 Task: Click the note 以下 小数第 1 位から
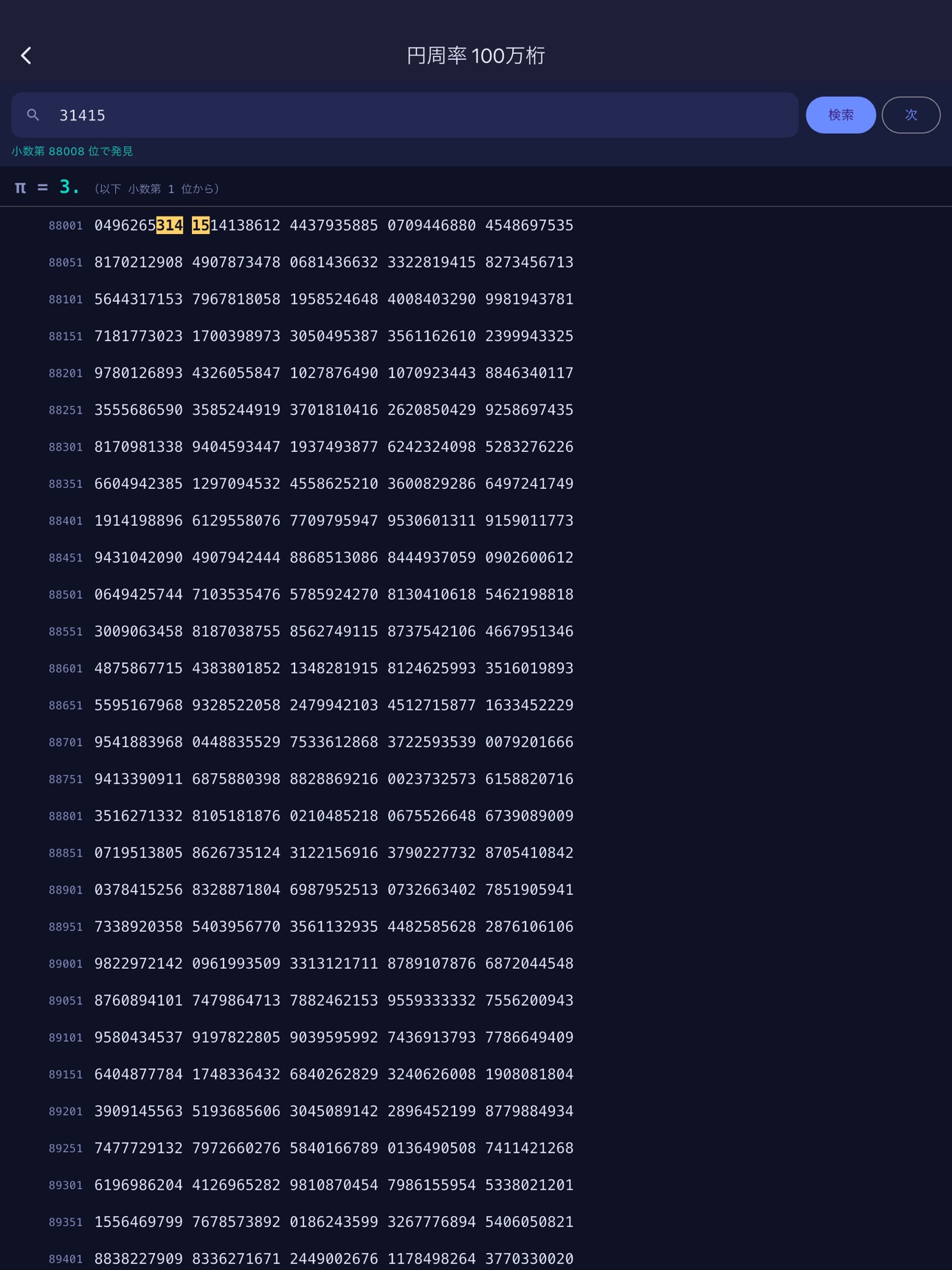click(156, 189)
